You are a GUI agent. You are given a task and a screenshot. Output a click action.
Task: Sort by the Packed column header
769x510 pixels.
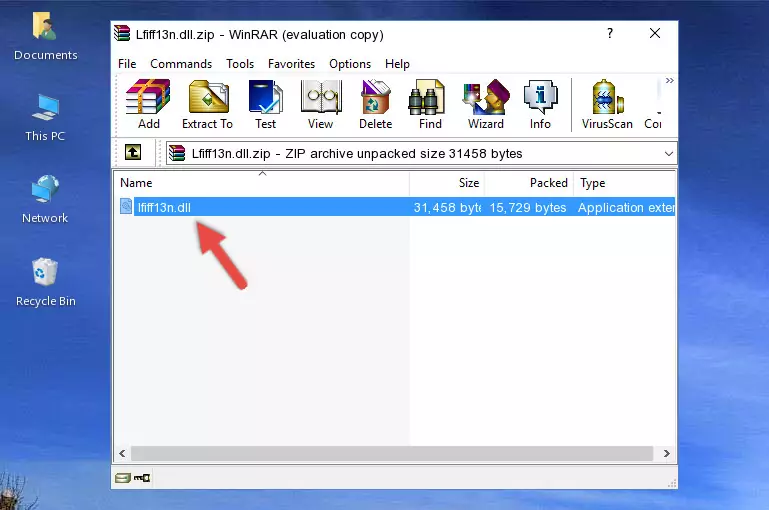pos(529,183)
